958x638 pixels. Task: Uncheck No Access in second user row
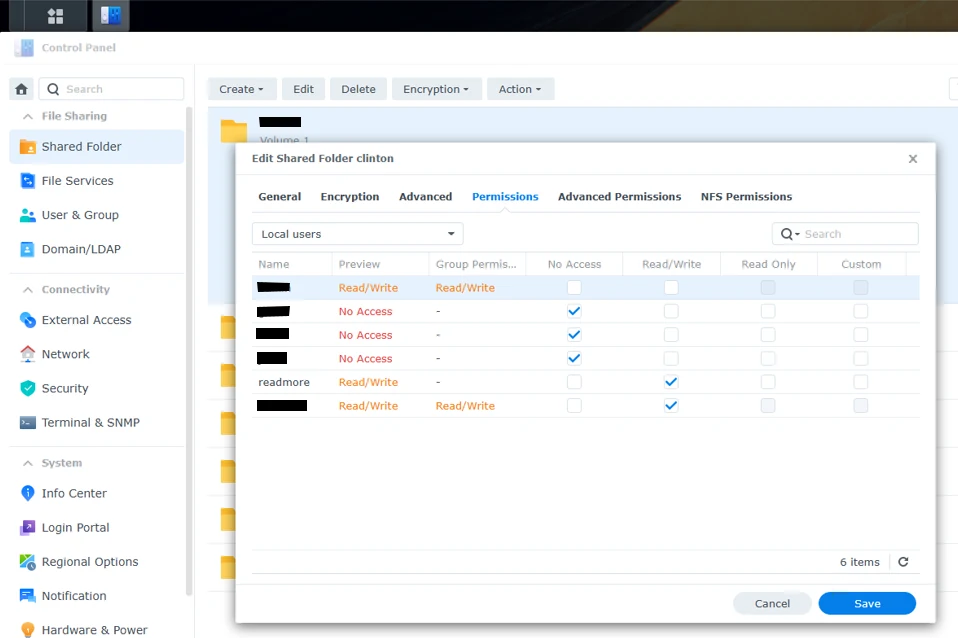(574, 311)
